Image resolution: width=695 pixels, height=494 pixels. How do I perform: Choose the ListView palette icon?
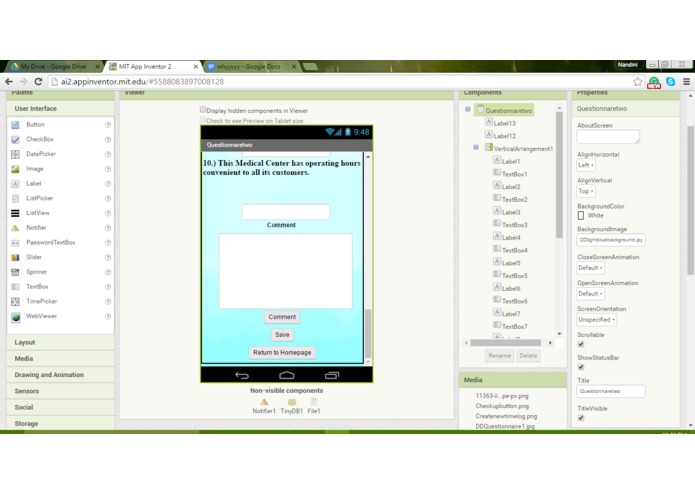click(x=15, y=213)
